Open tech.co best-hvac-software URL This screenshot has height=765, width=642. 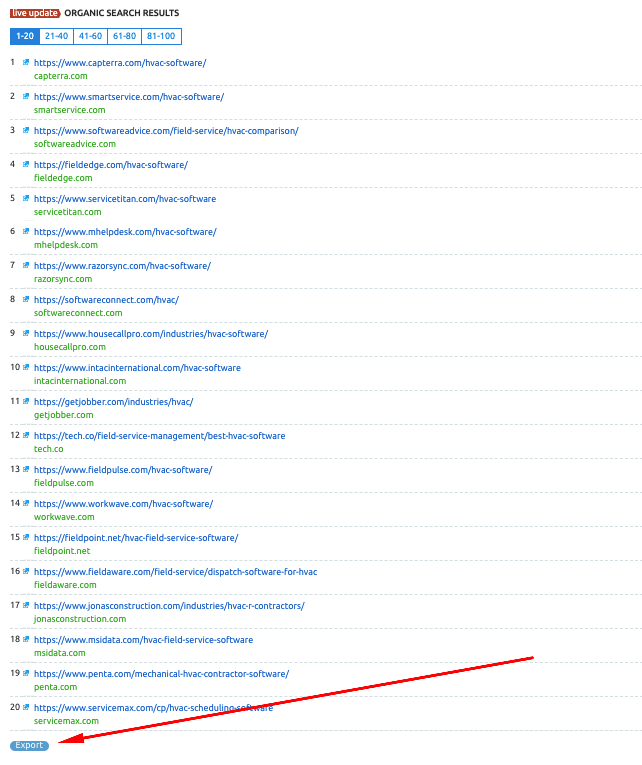pyautogui.click(x=160, y=436)
